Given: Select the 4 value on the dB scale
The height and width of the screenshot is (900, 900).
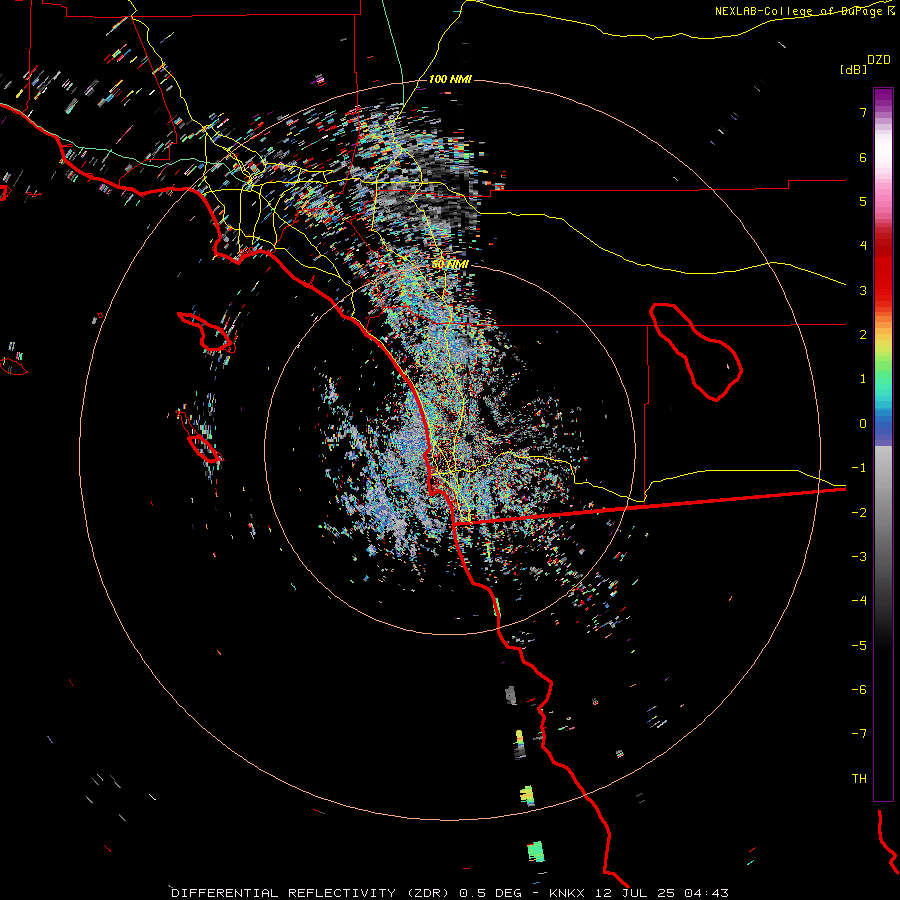Looking at the screenshot, I should click(x=863, y=246).
